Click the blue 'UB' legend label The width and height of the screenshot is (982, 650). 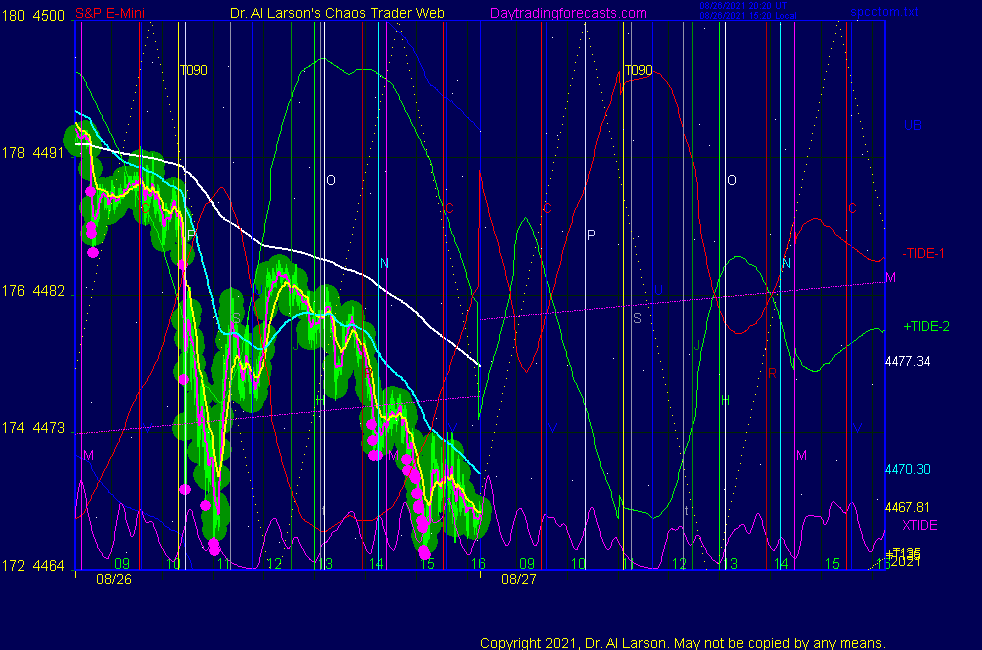coord(912,125)
